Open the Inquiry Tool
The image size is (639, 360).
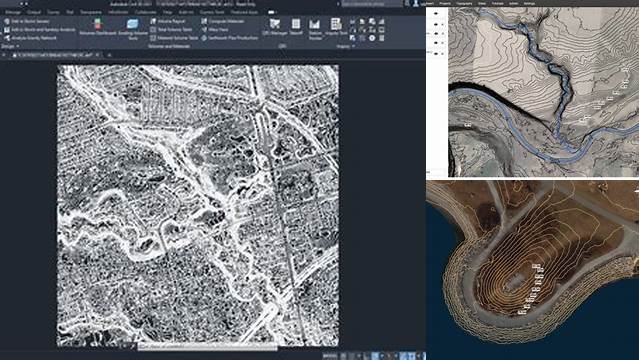pos(336,27)
